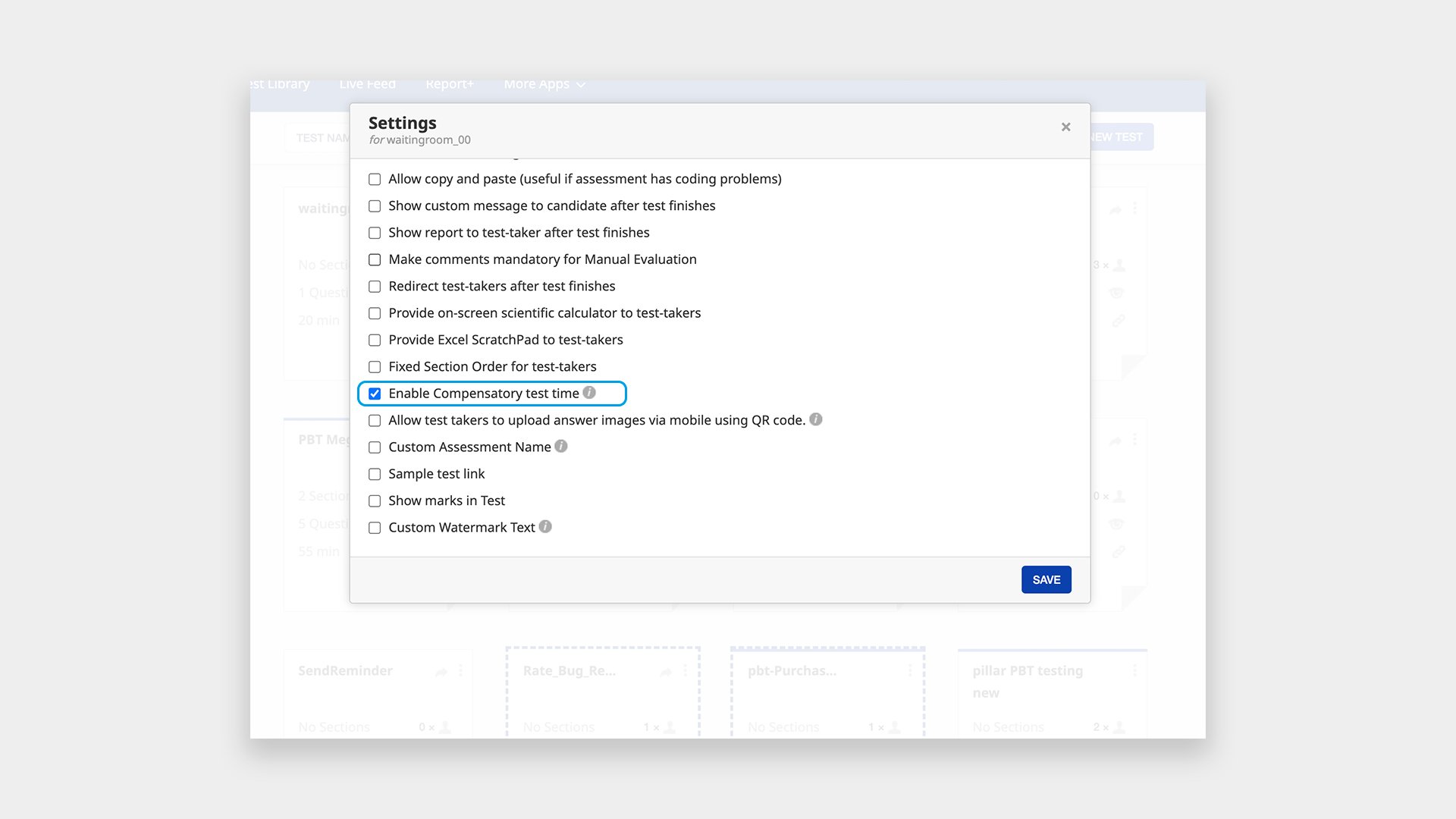This screenshot has height=819, width=1456.
Task: Open kebab menu on pbt-Purchas... card
Action: [910, 671]
